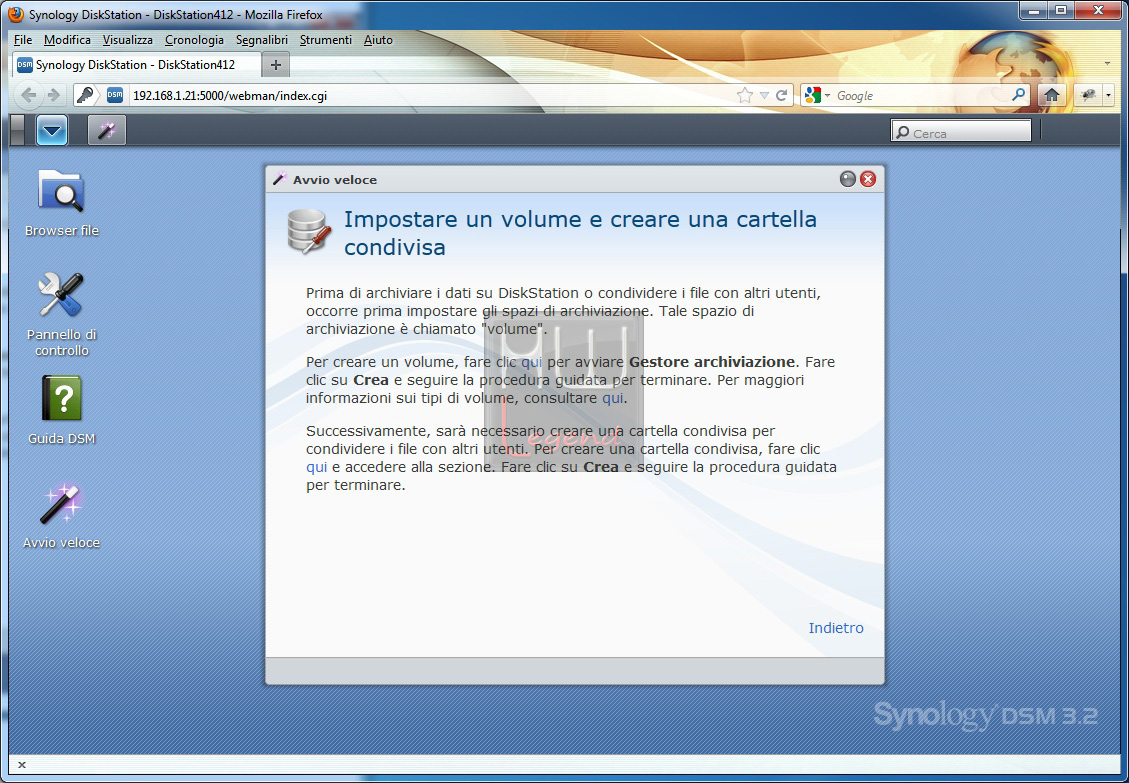This screenshot has height=783, width=1129.
Task: Click the qui link before 'e accedere alla sezione'
Action: click(317, 467)
